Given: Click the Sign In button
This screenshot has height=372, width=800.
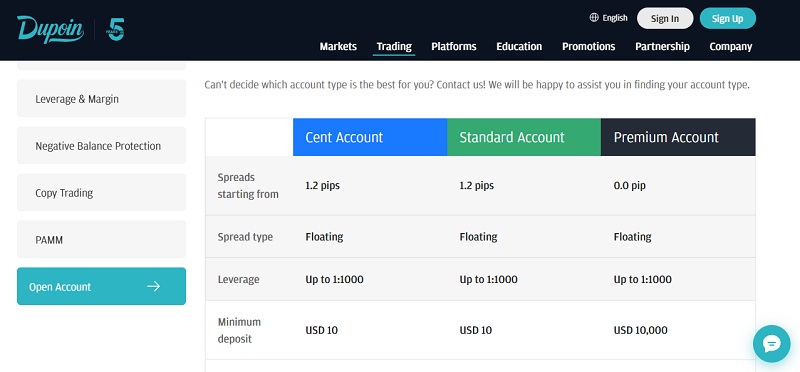Looking at the screenshot, I should point(665,18).
